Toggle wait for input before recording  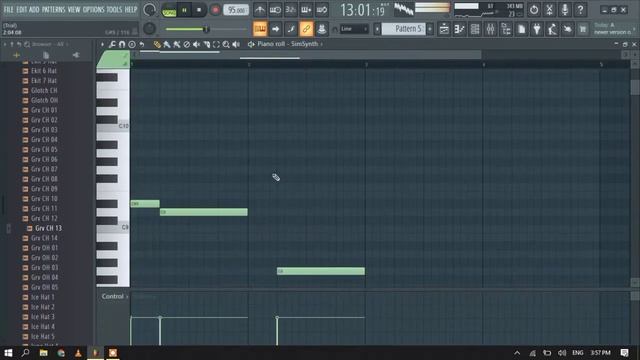pyautogui.click(x=275, y=9)
